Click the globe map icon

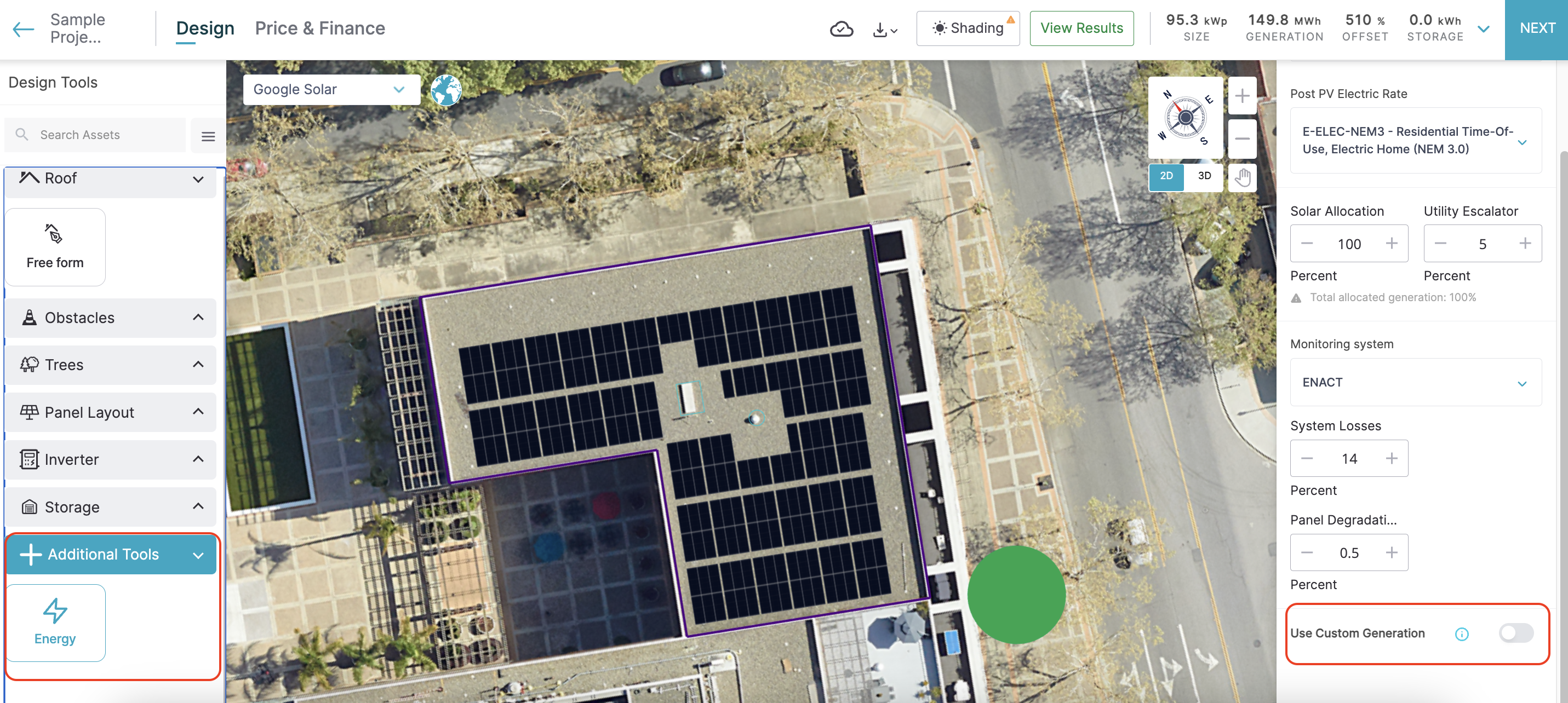click(445, 90)
